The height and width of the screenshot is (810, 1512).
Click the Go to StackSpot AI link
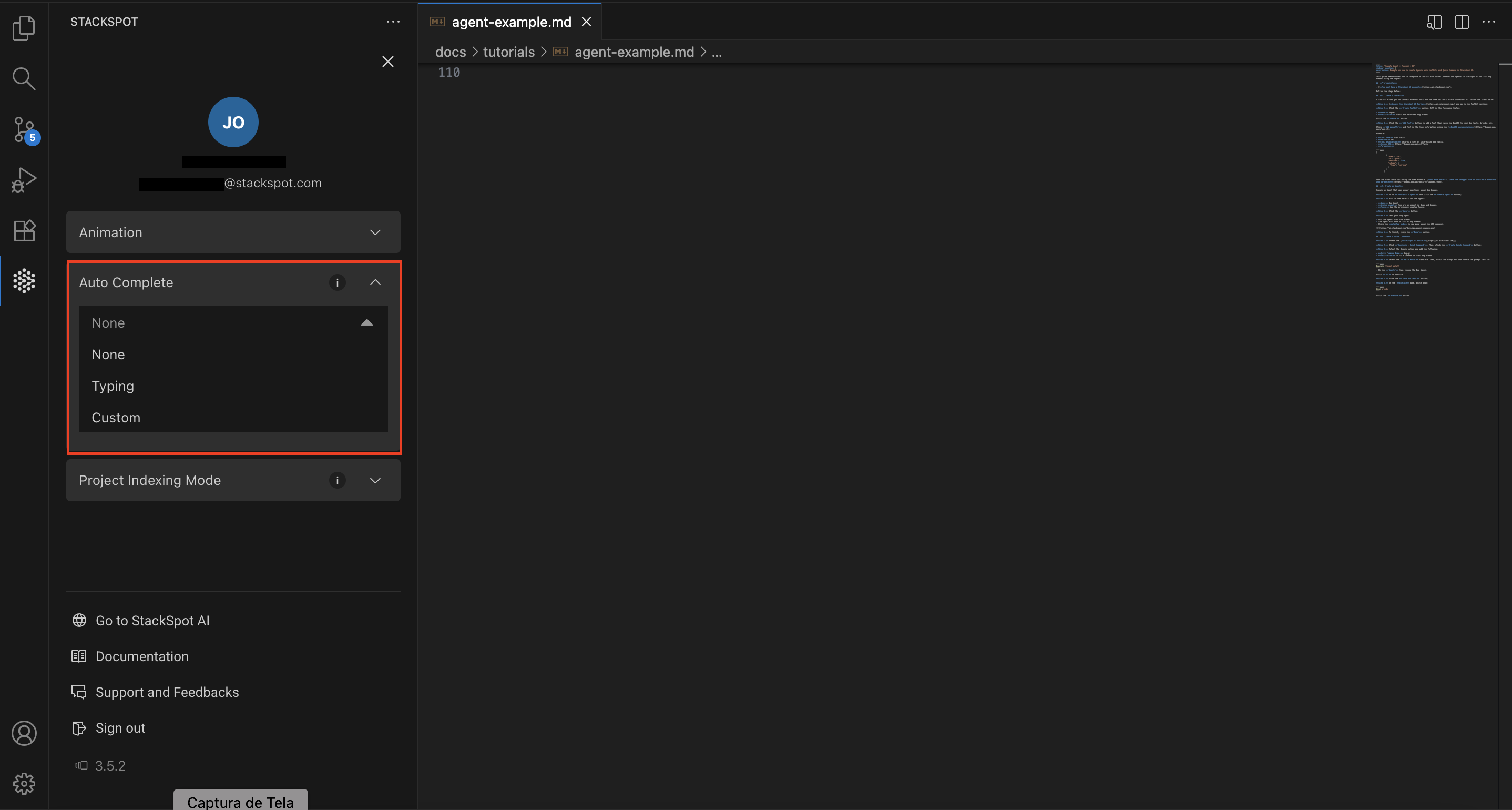152,620
